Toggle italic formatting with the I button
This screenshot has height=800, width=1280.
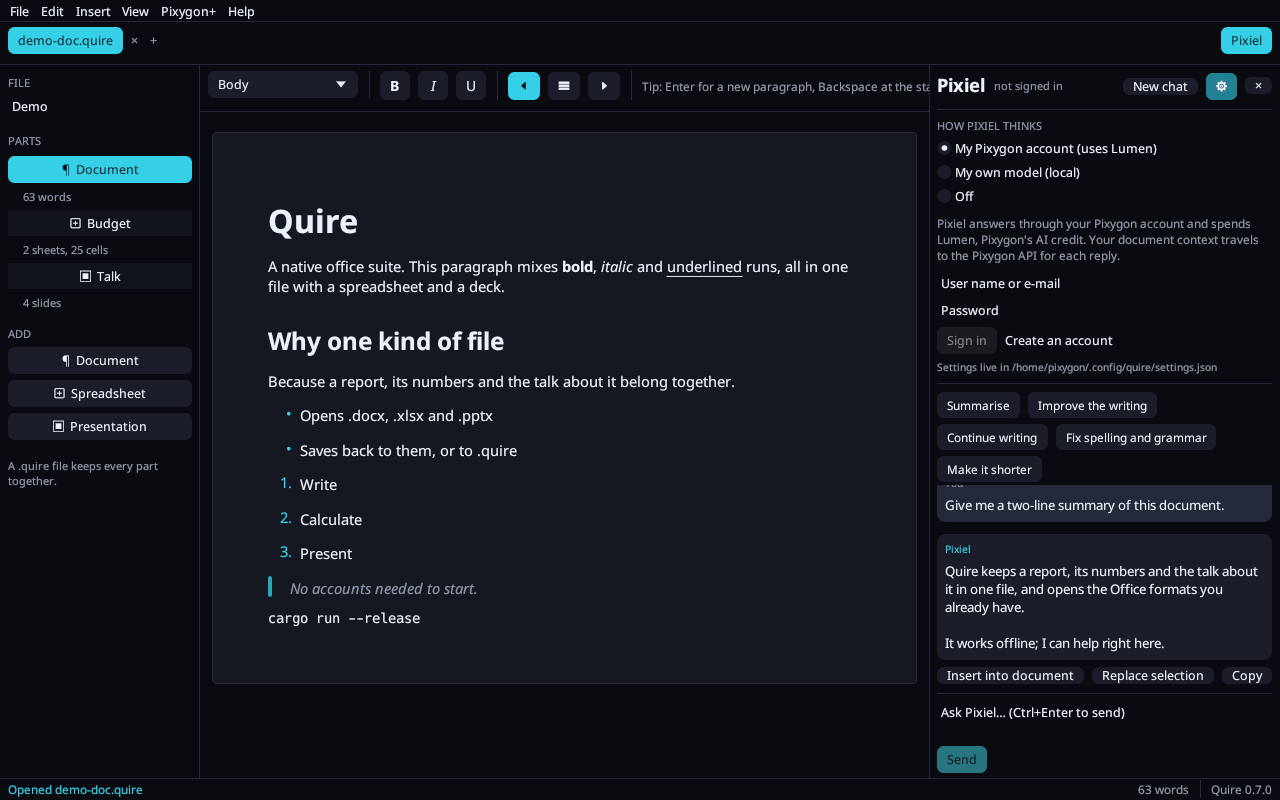pyautogui.click(x=433, y=86)
